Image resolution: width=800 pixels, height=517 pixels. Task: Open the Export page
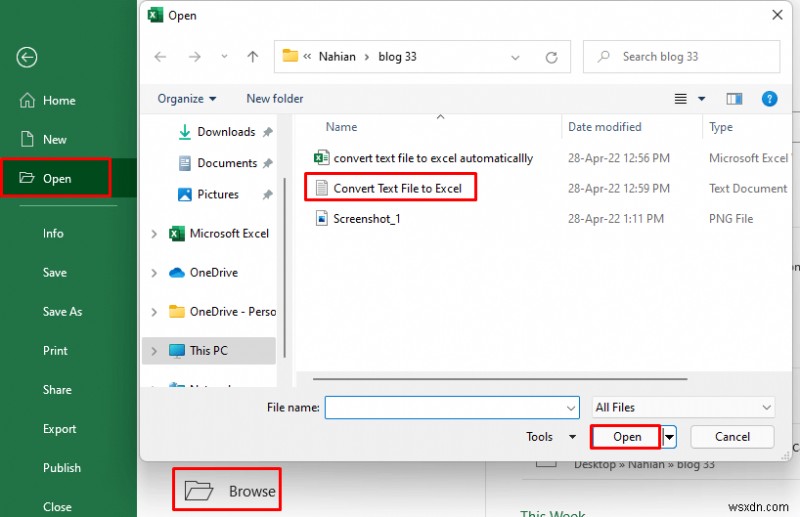tap(59, 429)
